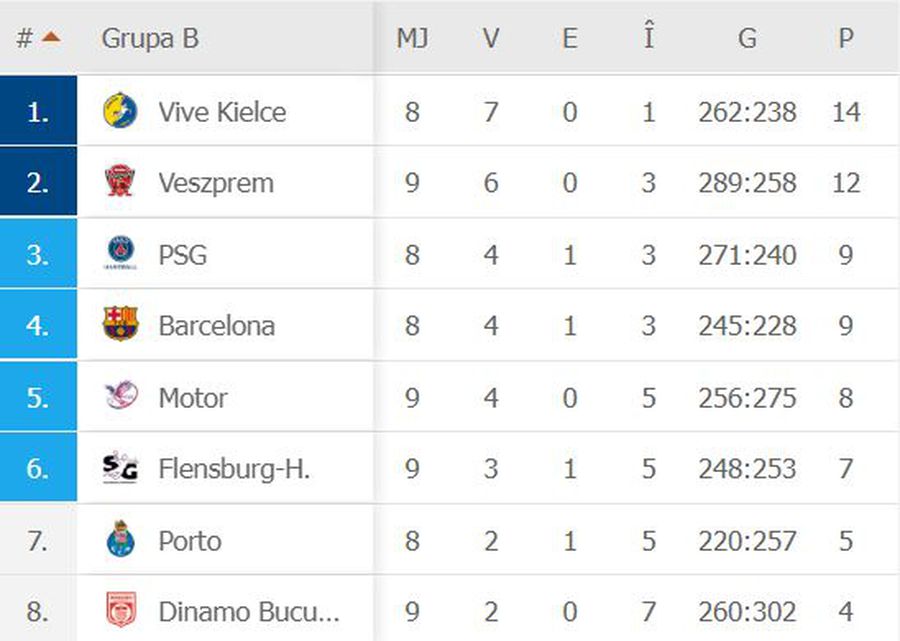Click the Flensburg-H. SG logo

[120, 468]
